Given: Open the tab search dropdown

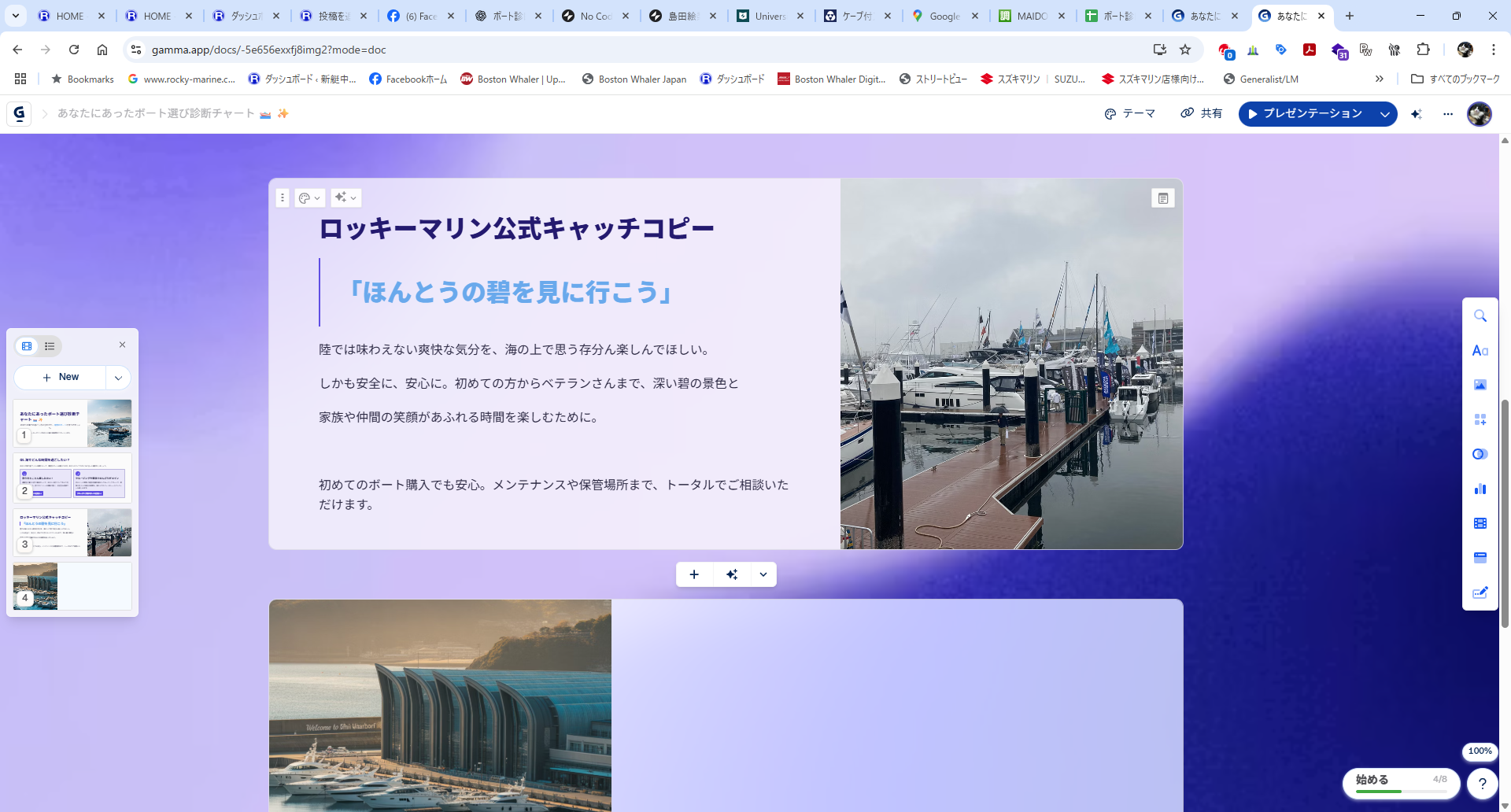Looking at the screenshot, I should point(16,16).
